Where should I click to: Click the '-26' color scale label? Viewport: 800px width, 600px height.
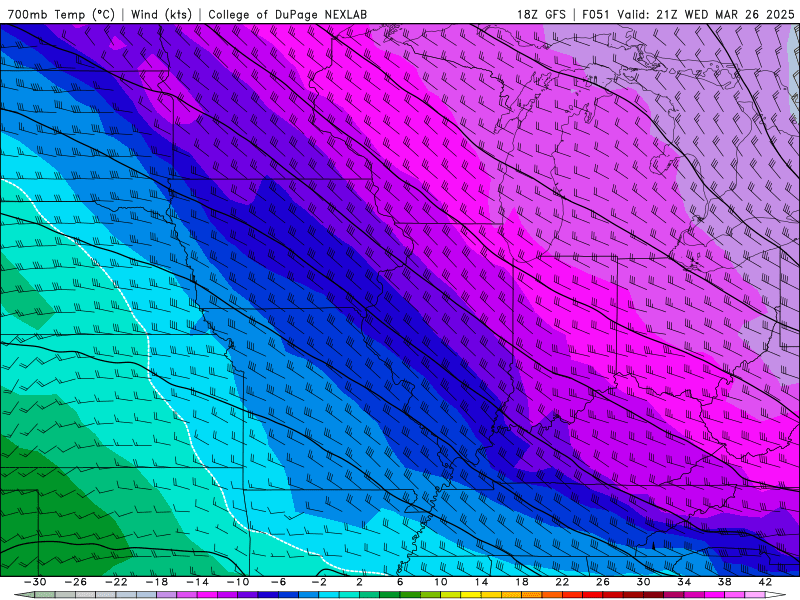coord(76,582)
